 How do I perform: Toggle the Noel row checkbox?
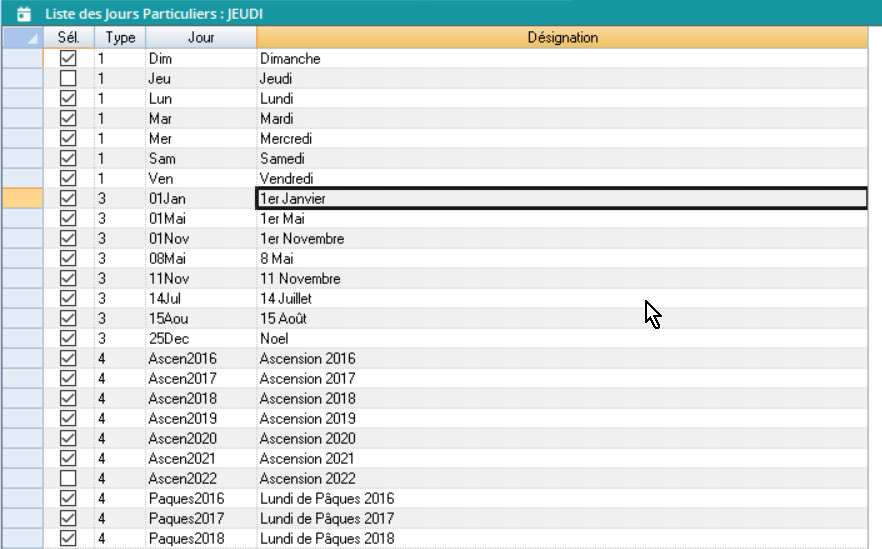pos(68,339)
